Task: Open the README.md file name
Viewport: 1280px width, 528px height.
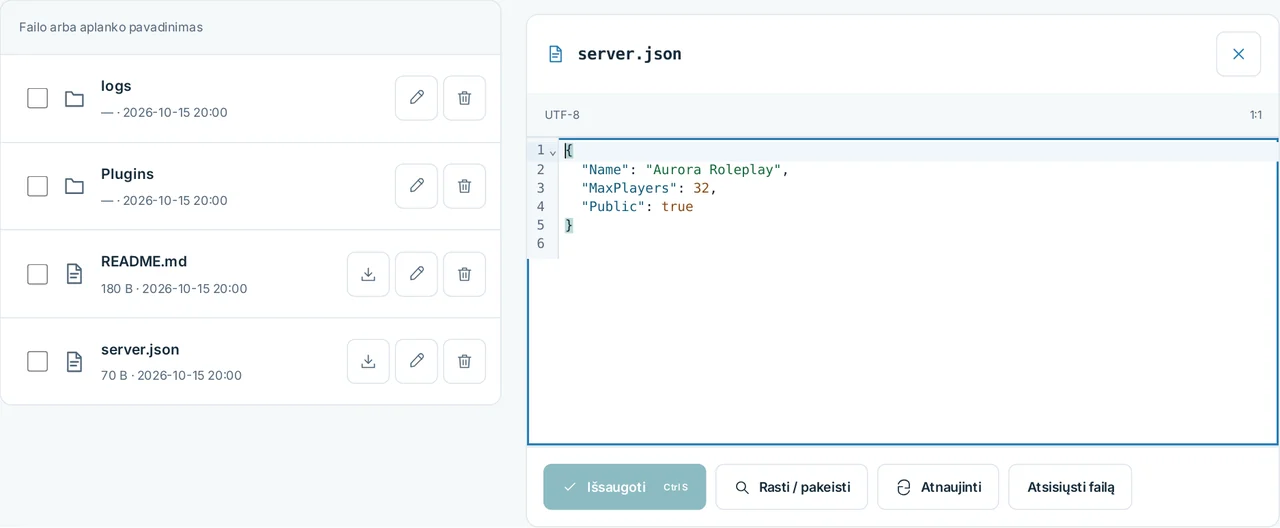Action: coord(144,261)
